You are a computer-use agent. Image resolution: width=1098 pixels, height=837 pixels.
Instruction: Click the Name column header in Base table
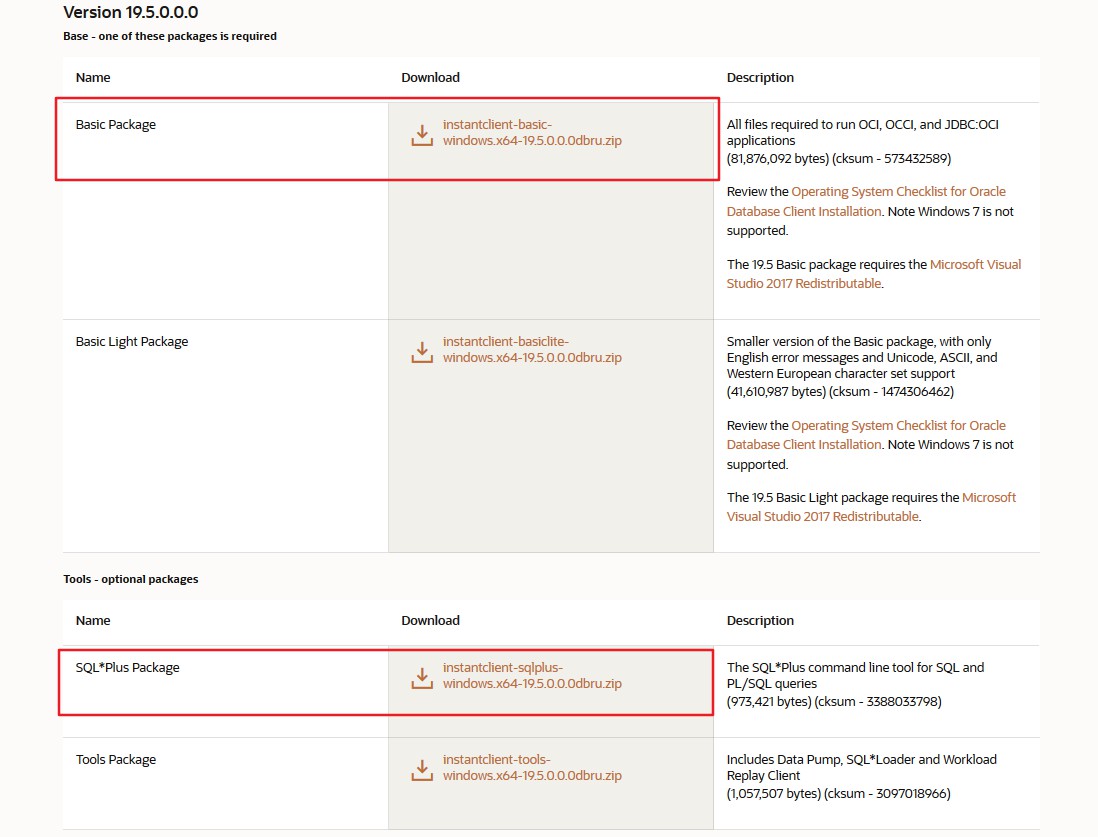click(x=93, y=77)
